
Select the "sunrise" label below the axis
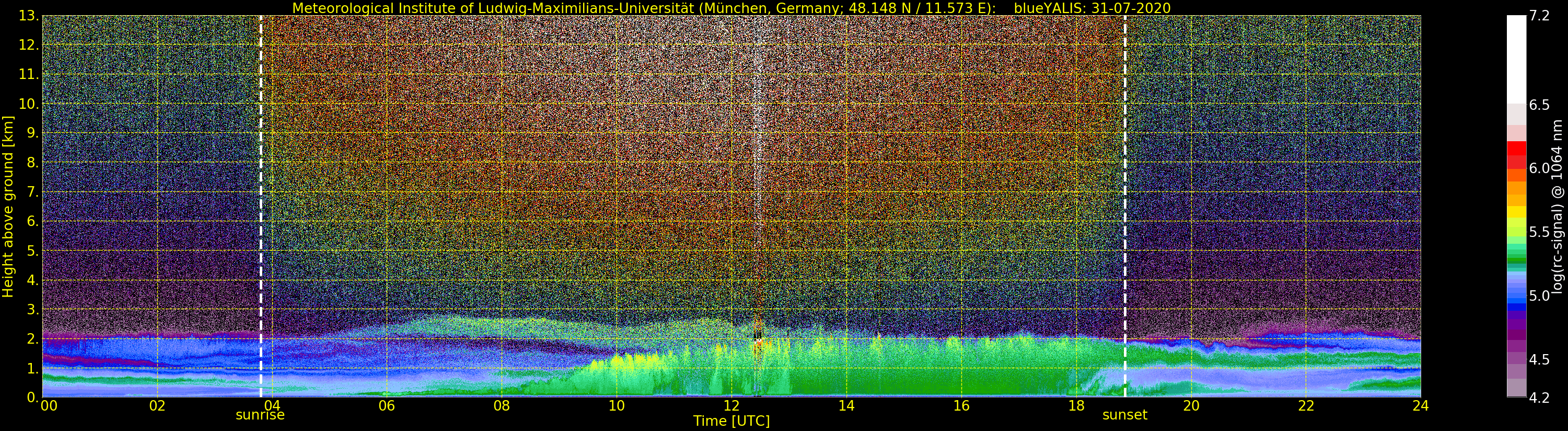point(260,415)
